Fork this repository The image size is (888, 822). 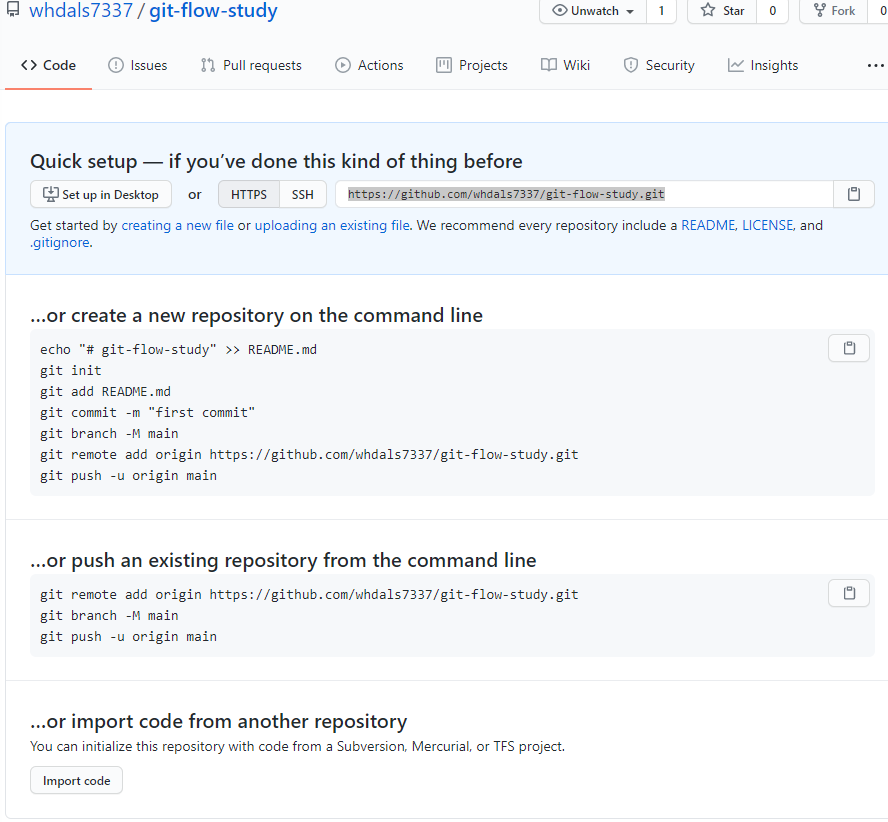pyautogui.click(x=834, y=11)
